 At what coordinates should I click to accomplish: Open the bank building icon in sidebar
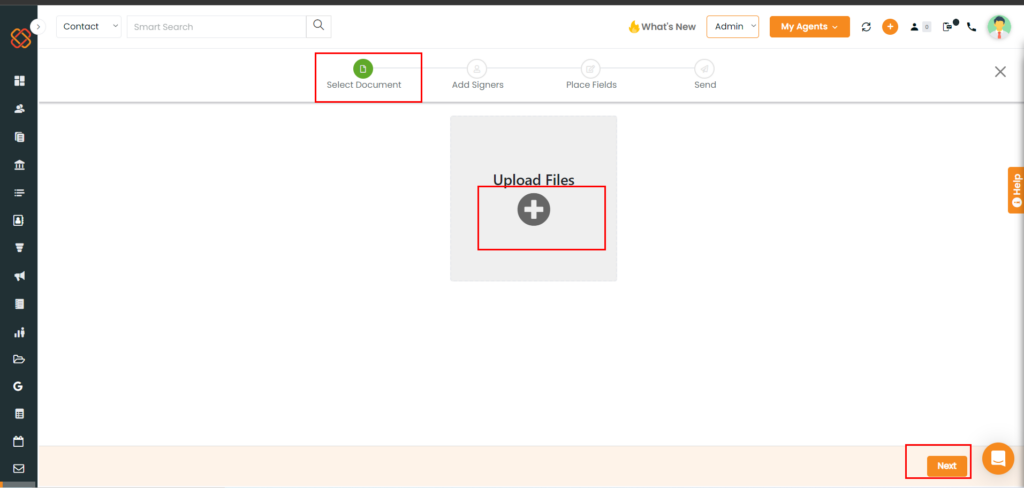tap(19, 165)
